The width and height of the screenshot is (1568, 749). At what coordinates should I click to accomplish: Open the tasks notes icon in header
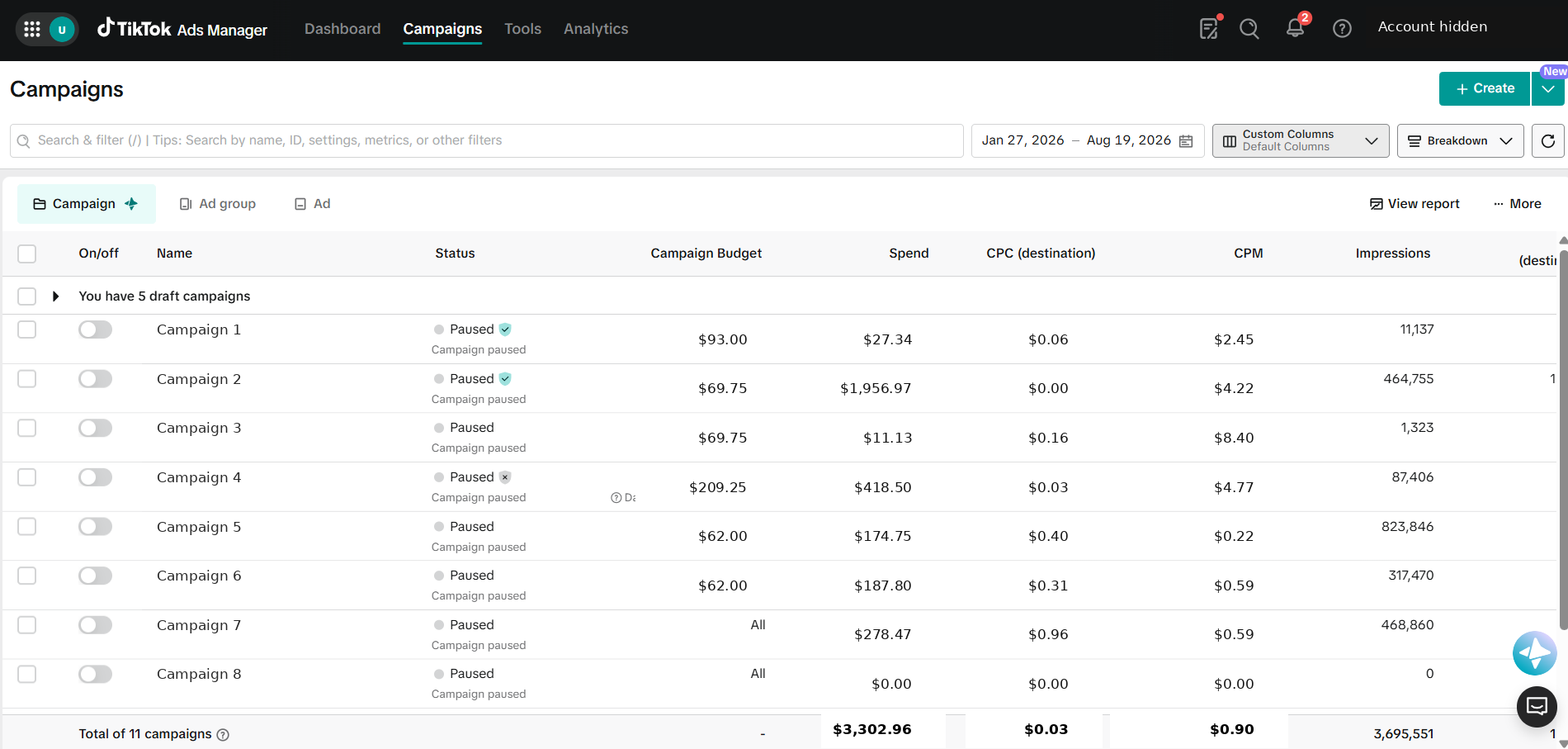tap(1209, 29)
